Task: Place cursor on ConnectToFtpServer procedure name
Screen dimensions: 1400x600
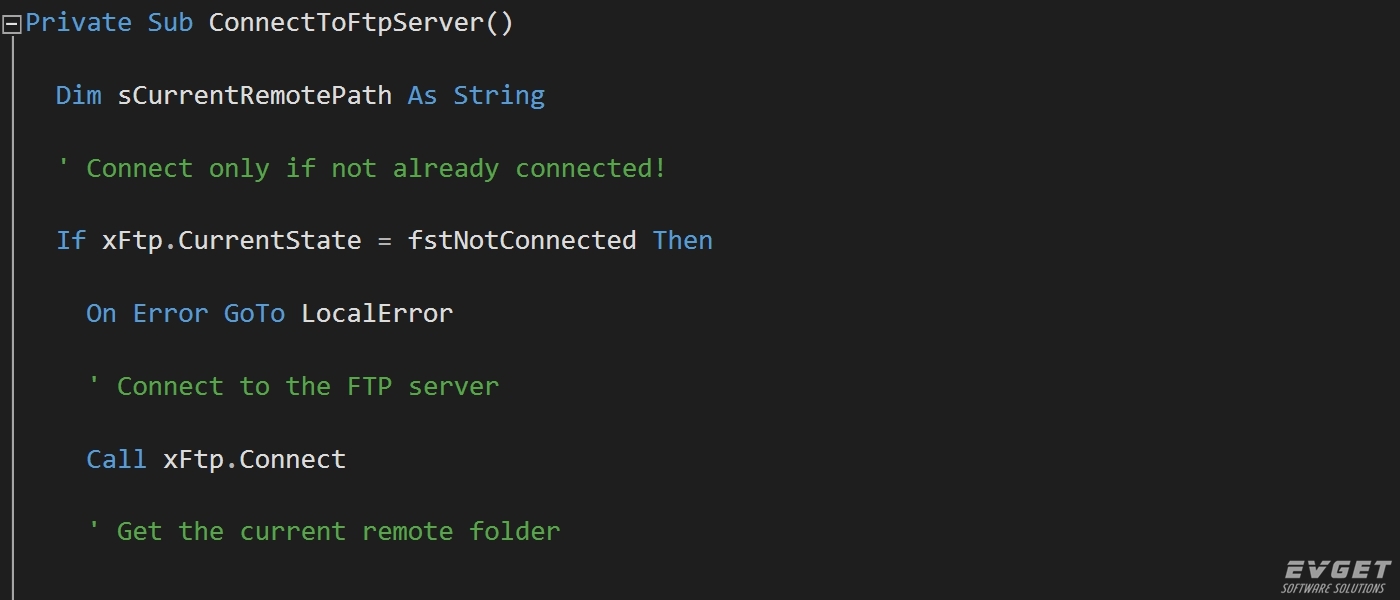Action: (346, 23)
